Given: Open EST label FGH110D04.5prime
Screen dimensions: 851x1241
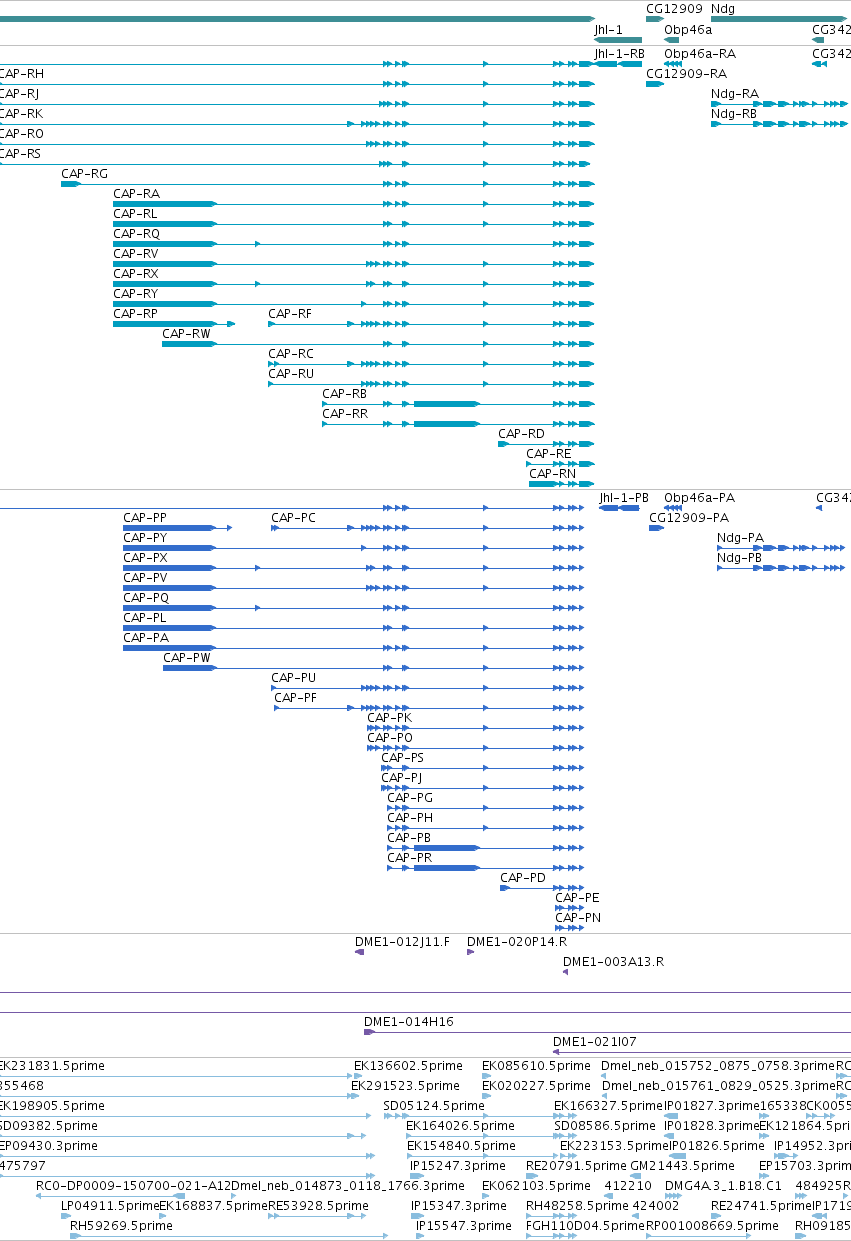Looking at the screenshot, I should (x=586, y=1226).
